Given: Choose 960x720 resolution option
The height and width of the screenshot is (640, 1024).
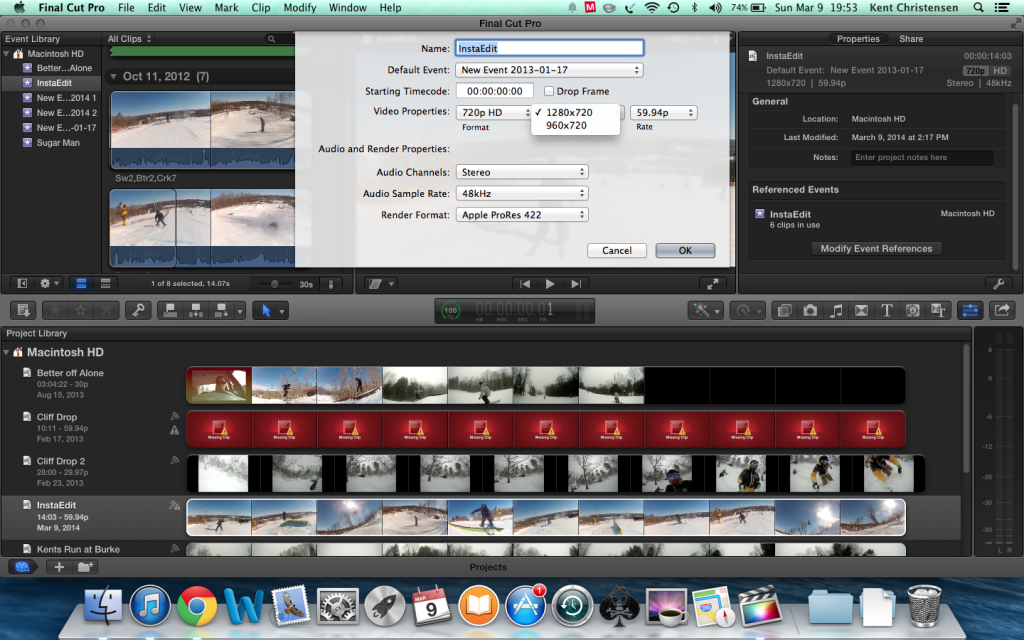Looking at the screenshot, I should 566,126.
